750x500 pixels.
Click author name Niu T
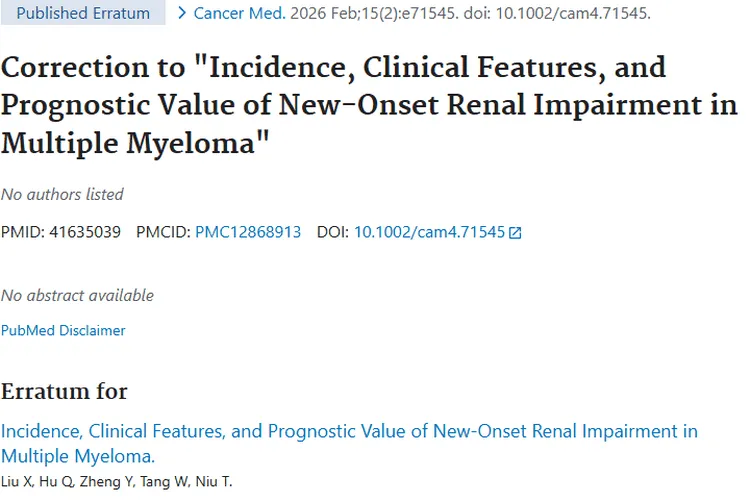point(215,482)
